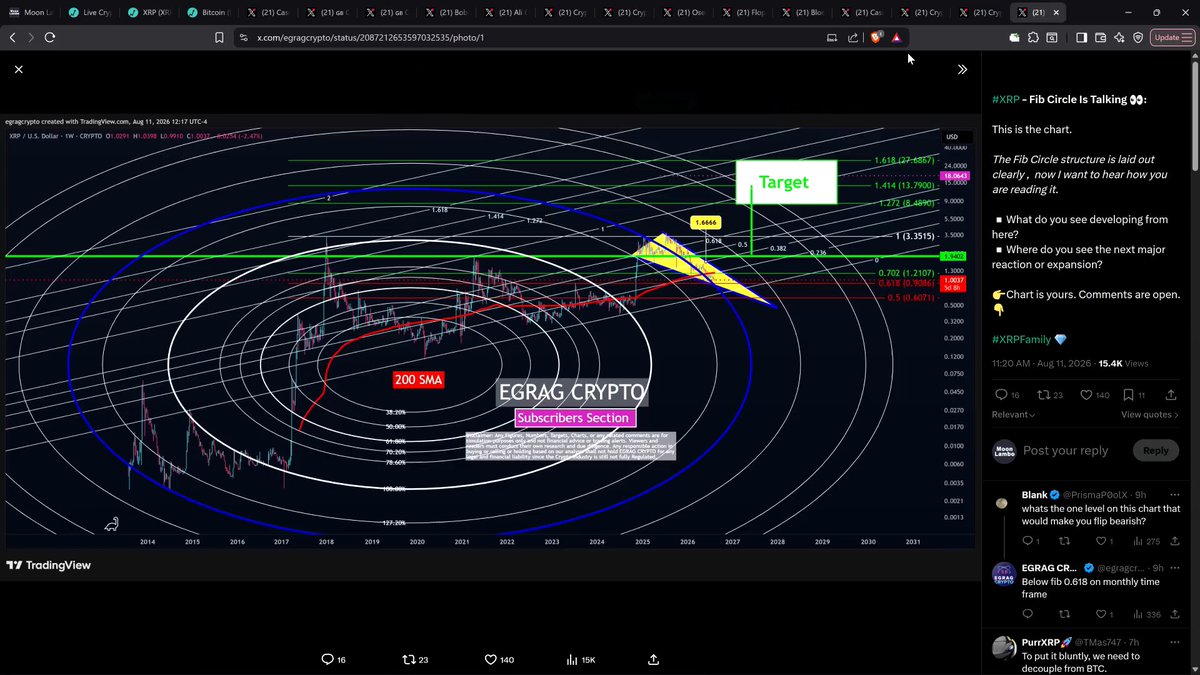Share icon beneath the photo

tap(653, 660)
